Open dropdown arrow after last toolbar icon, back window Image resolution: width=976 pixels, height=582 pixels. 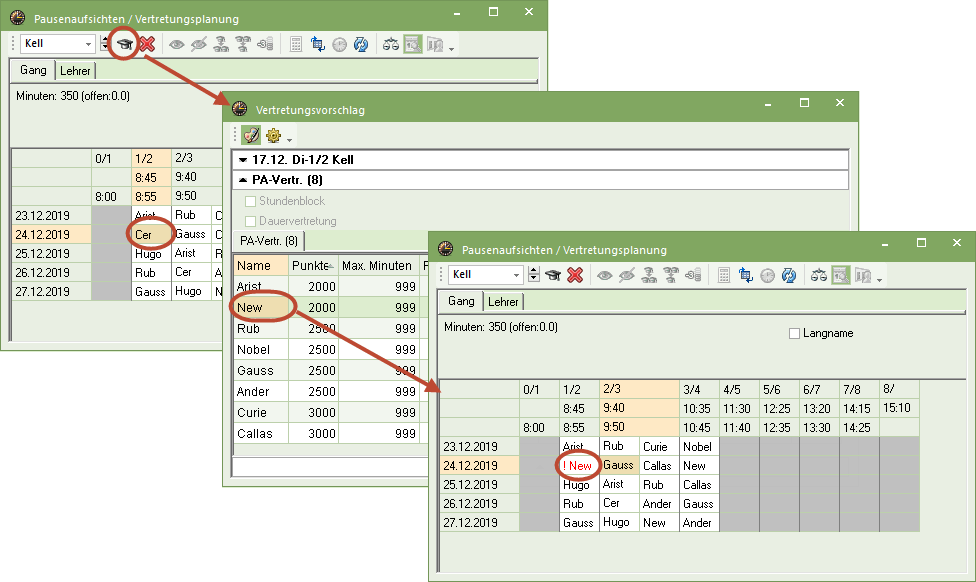pos(451,49)
